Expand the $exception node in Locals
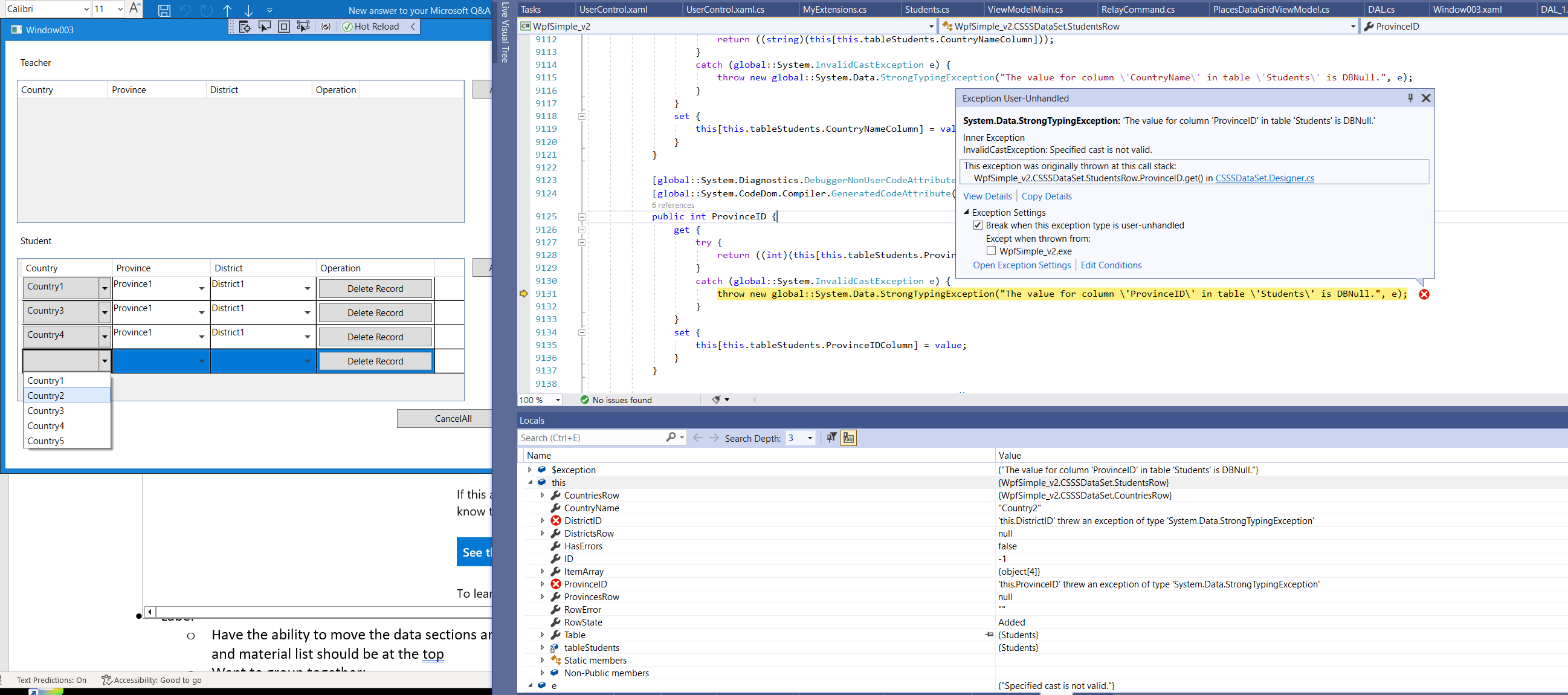This screenshot has height=695, width=1568. pyautogui.click(x=529, y=470)
